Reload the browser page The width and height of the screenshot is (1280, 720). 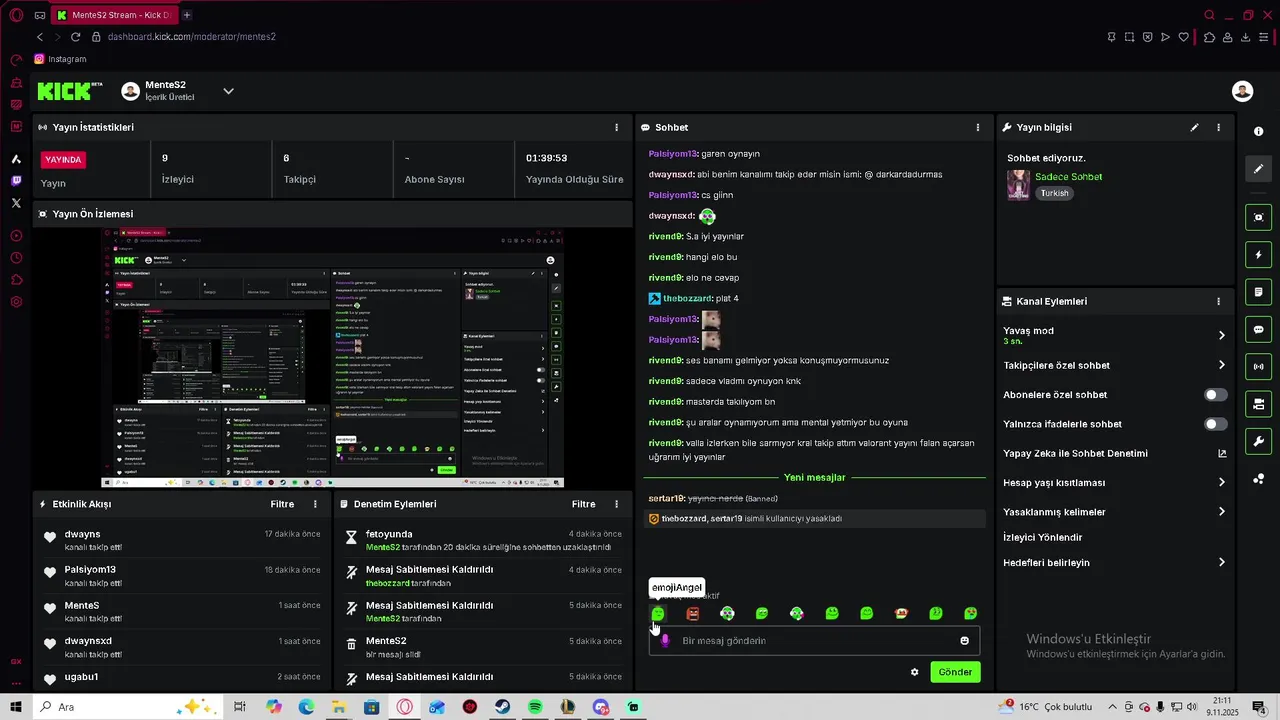pos(76,37)
